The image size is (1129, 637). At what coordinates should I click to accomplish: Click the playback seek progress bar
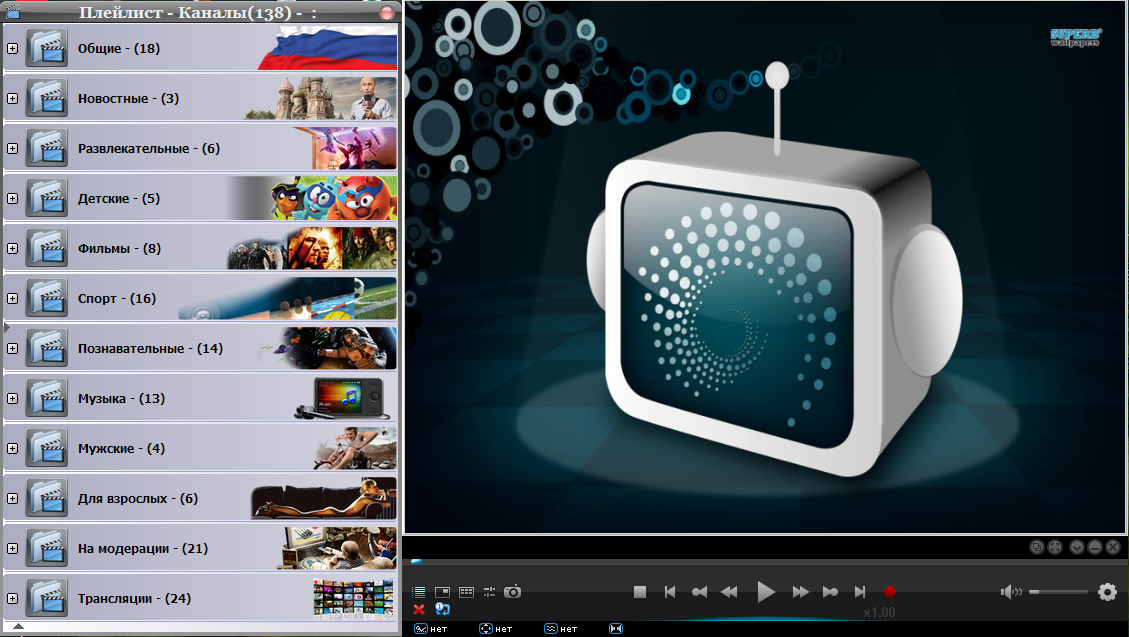pyautogui.click(x=765, y=561)
